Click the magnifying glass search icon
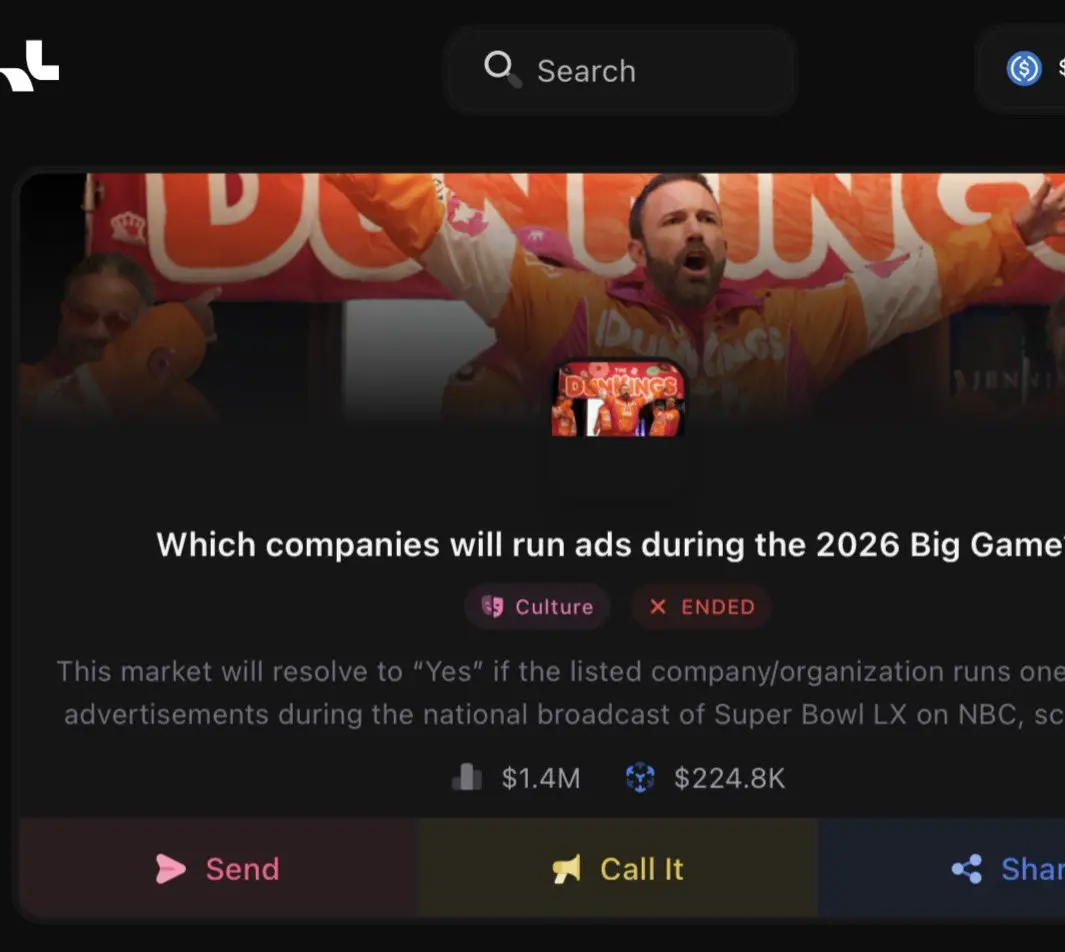Viewport: 1065px width, 952px height. pos(502,69)
